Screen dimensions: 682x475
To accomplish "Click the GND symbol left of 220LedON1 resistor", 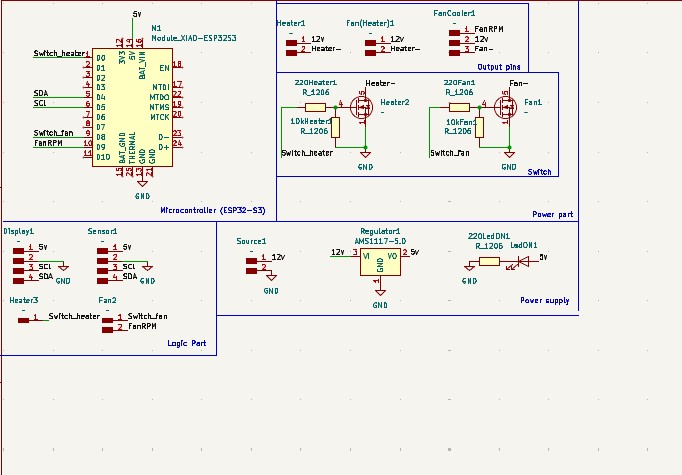I will [x=469, y=268].
